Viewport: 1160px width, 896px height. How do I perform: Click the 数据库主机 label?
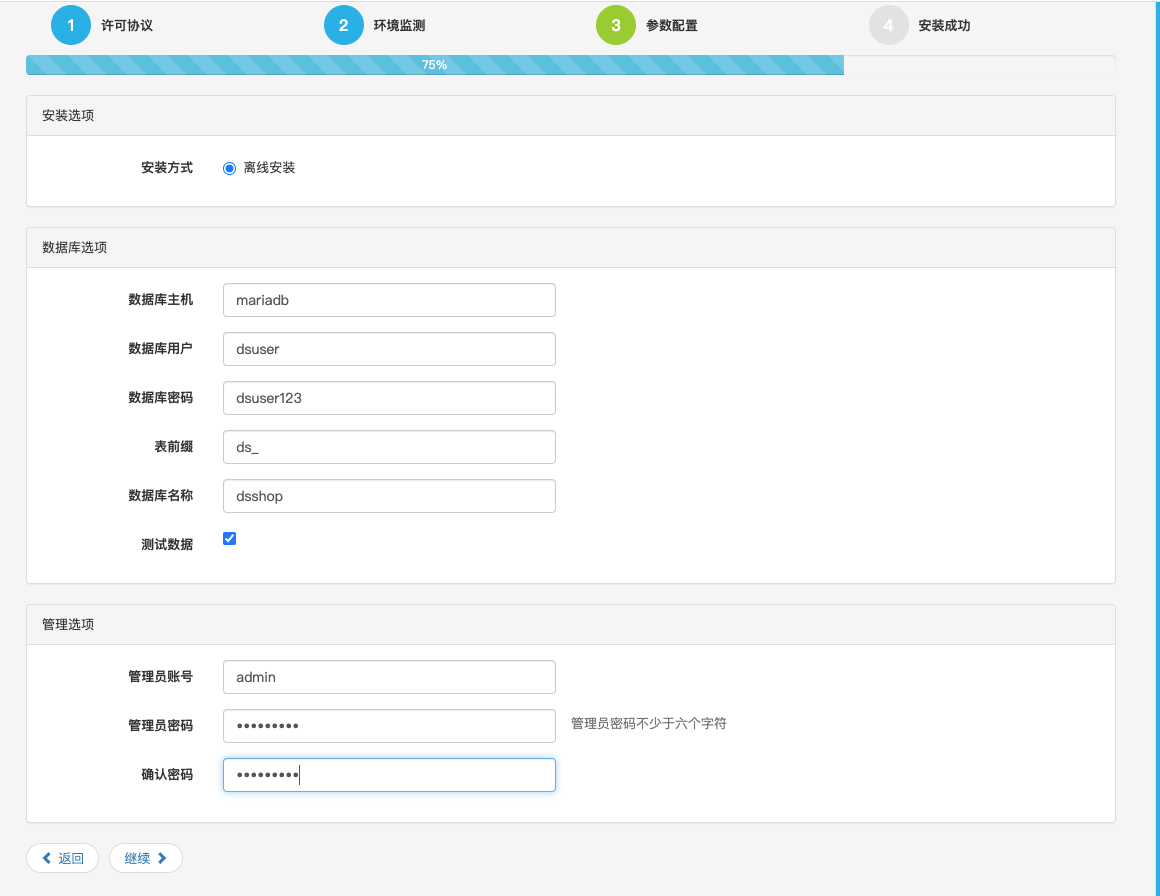[x=161, y=300]
